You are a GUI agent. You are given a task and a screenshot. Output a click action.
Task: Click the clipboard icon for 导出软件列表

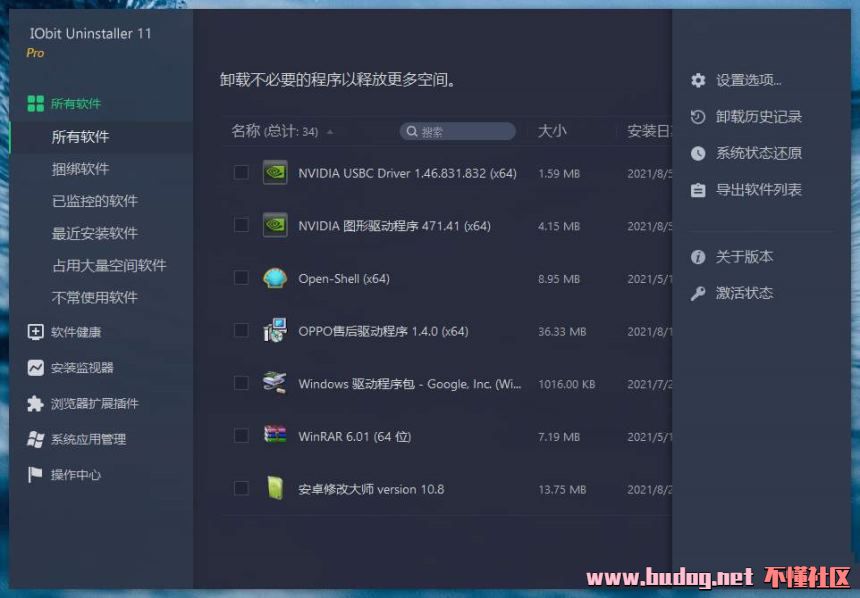point(698,190)
